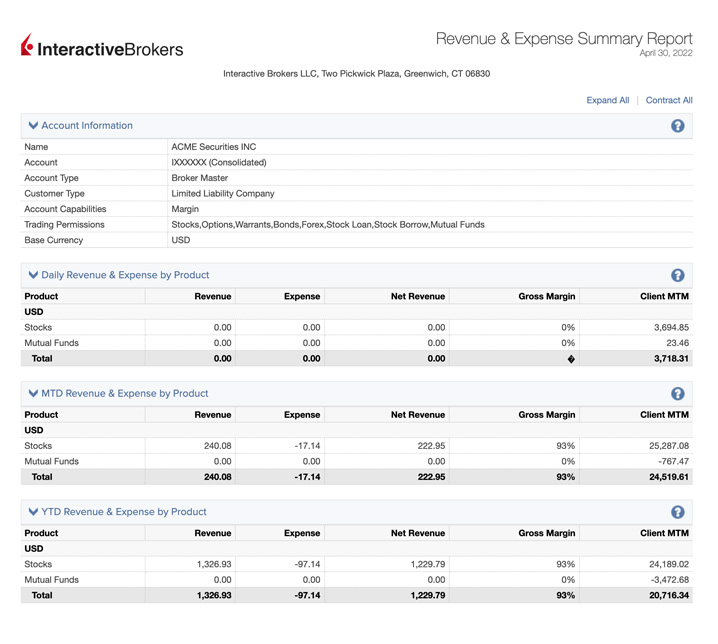Click the Interactive Brokers logo
The width and height of the screenshot is (718, 644).
point(102,47)
